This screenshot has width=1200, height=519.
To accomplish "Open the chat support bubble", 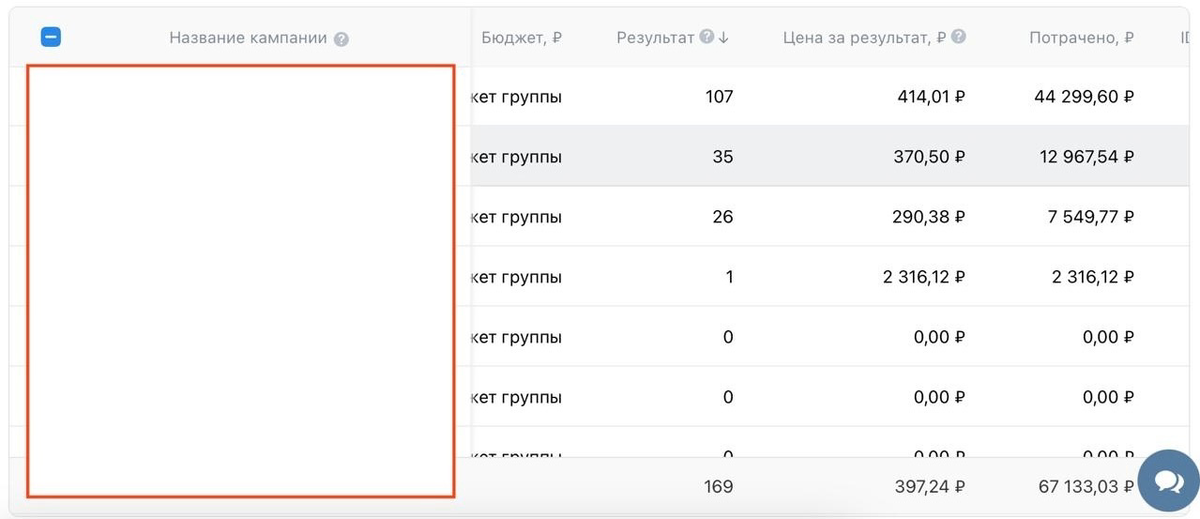I will [x=1167, y=480].
